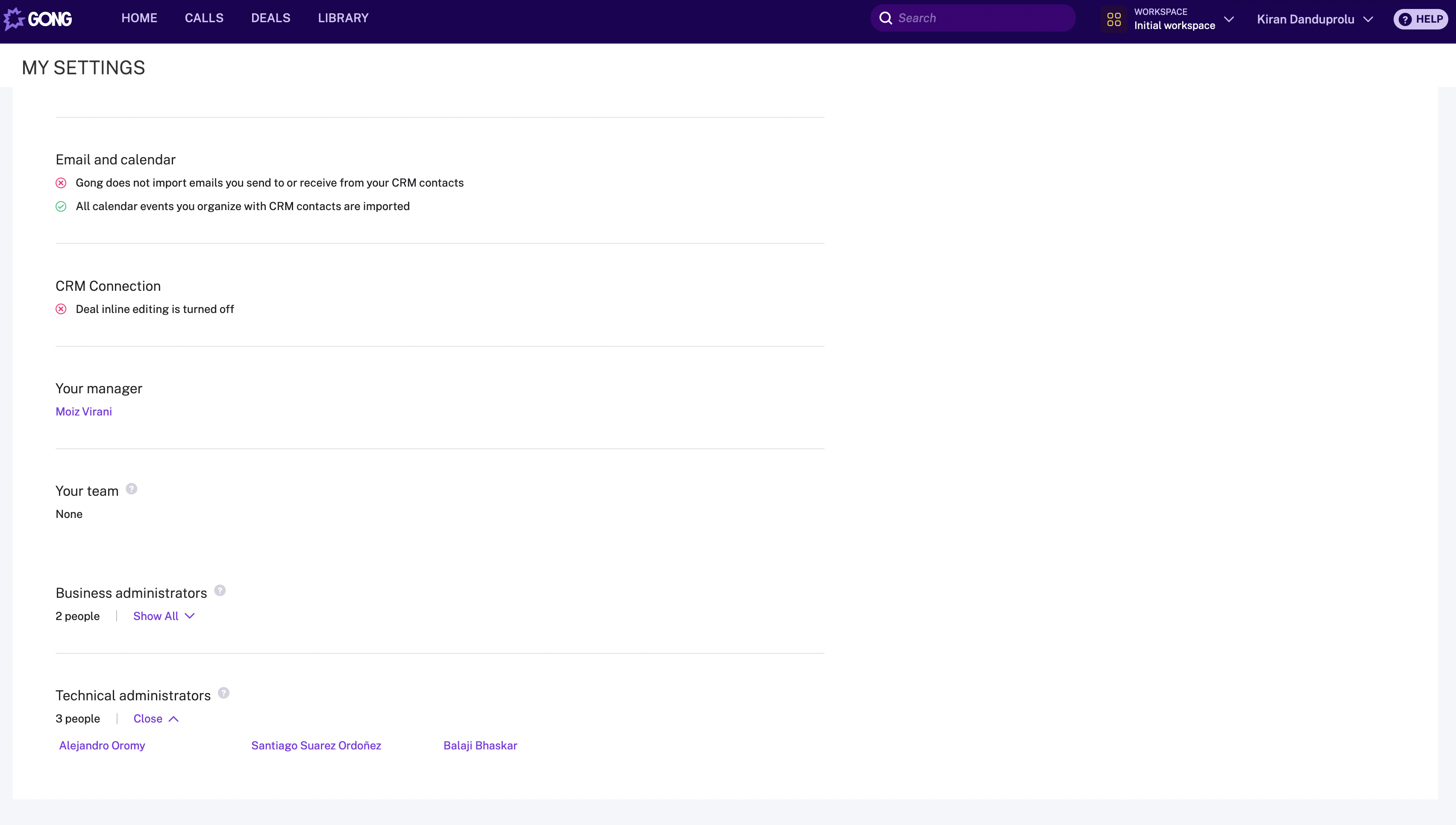
Task: Click the Business administrators help icon
Action: click(220, 591)
